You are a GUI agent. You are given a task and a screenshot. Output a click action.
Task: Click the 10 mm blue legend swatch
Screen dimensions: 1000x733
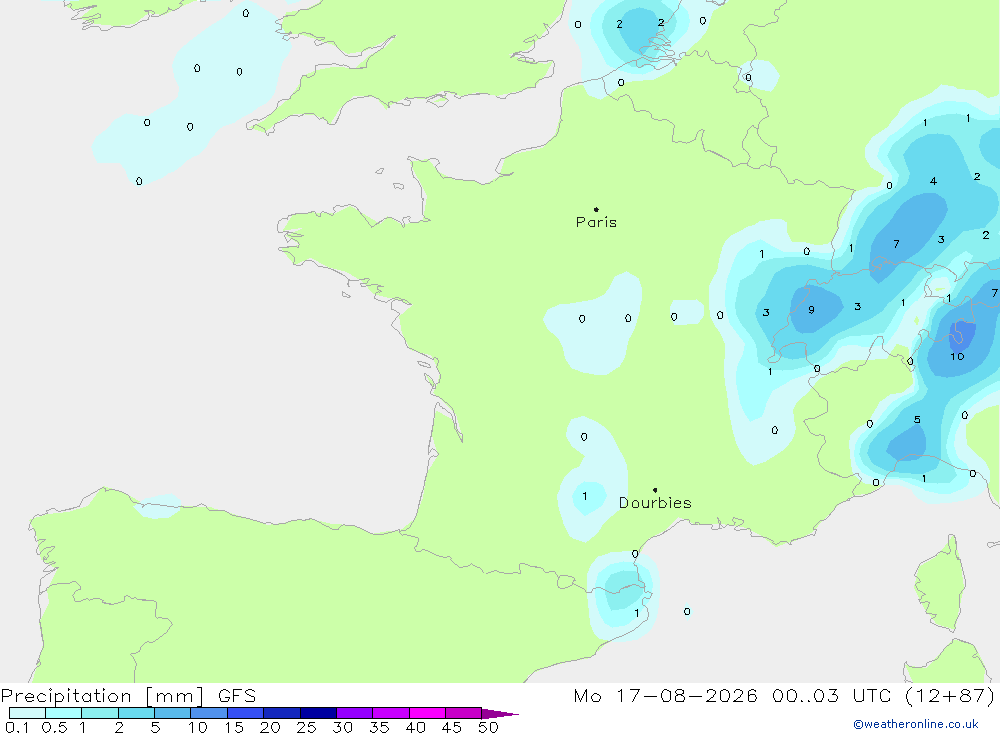tap(209, 713)
